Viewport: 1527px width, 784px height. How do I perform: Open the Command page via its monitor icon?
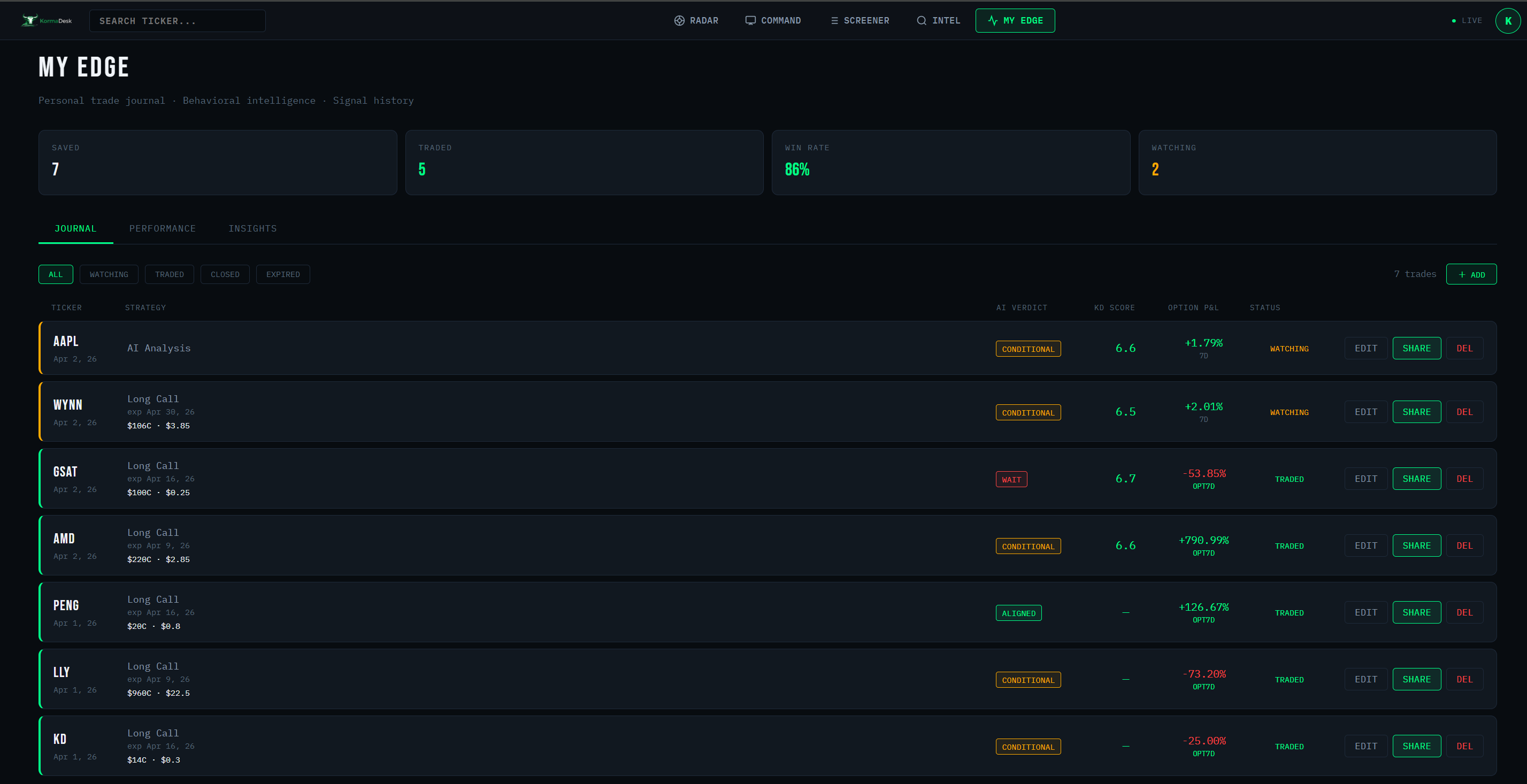tap(750, 21)
